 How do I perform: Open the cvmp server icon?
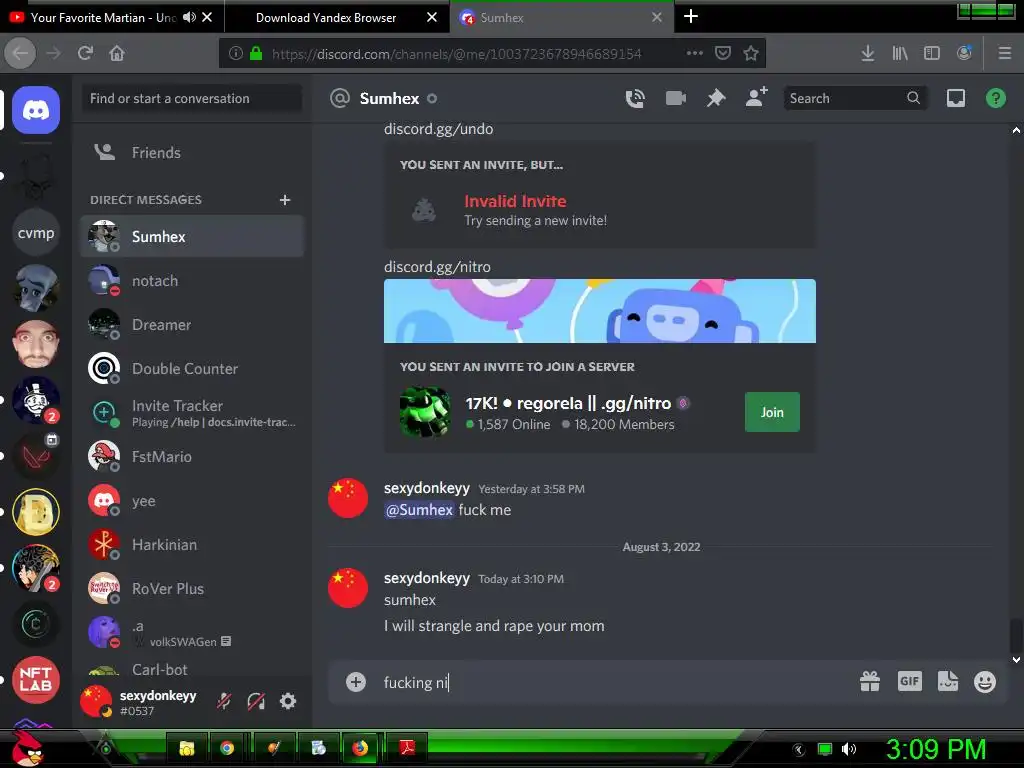pos(36,232)
